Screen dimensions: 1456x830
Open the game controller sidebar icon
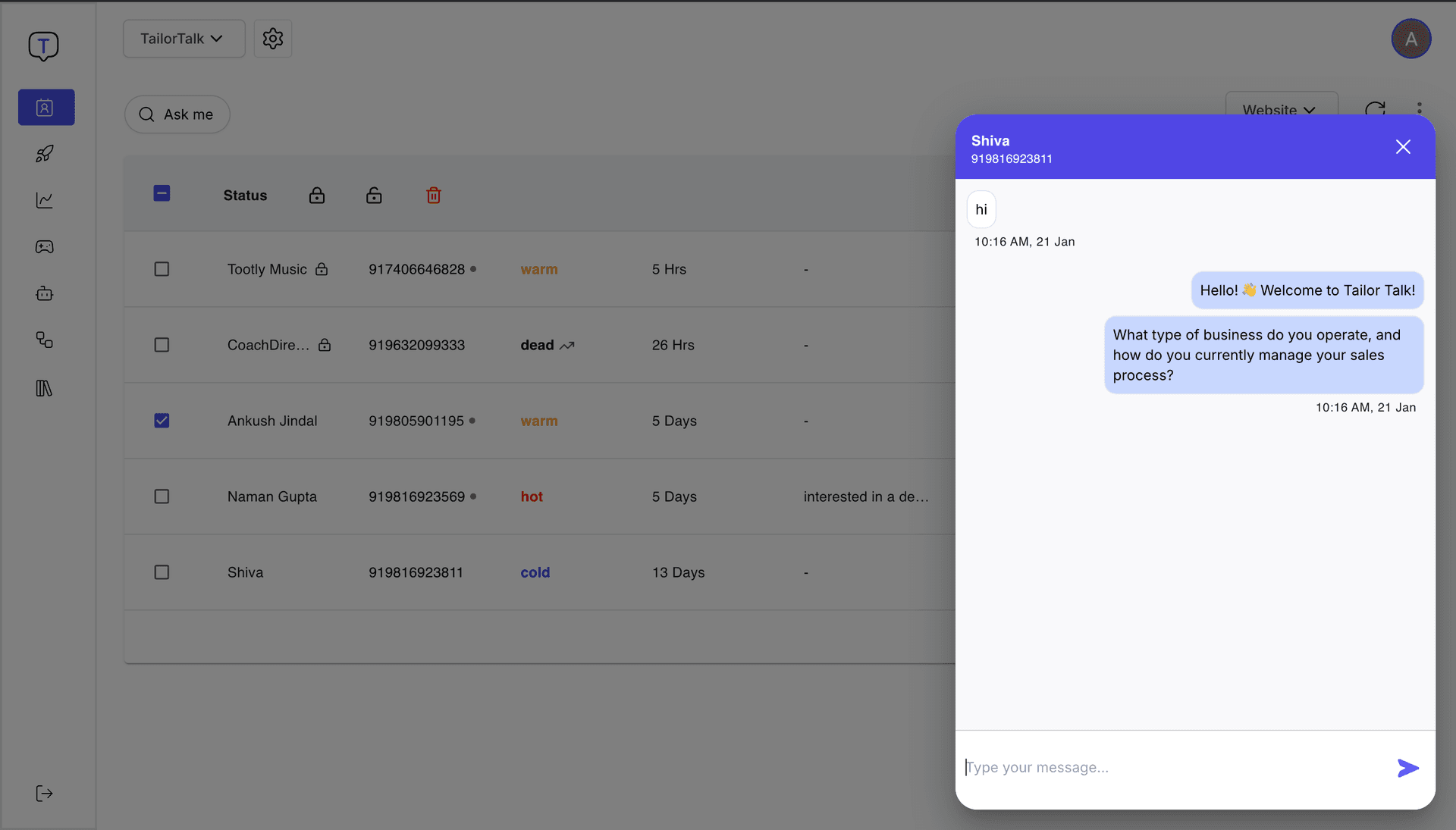pyautogui.click(x=45, y=247)
